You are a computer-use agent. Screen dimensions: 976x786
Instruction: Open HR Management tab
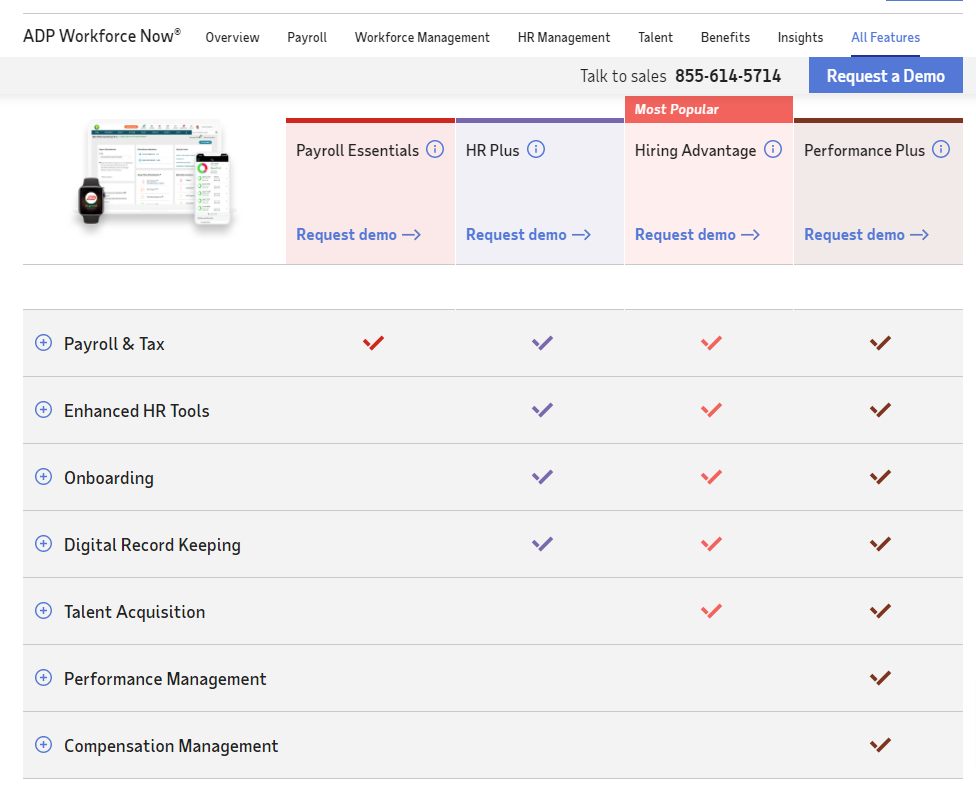pos(564,37)
